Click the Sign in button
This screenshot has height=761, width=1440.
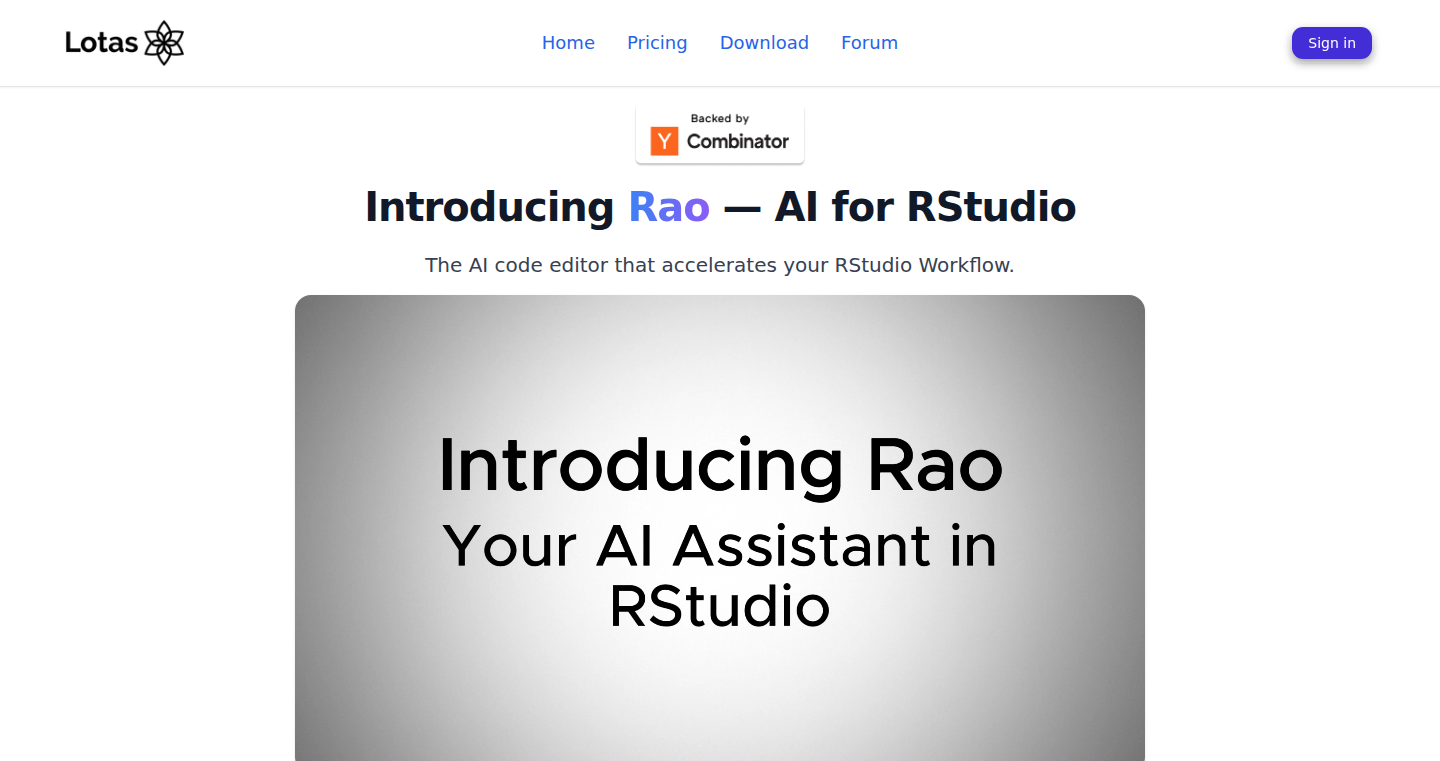click(1332, 43)
